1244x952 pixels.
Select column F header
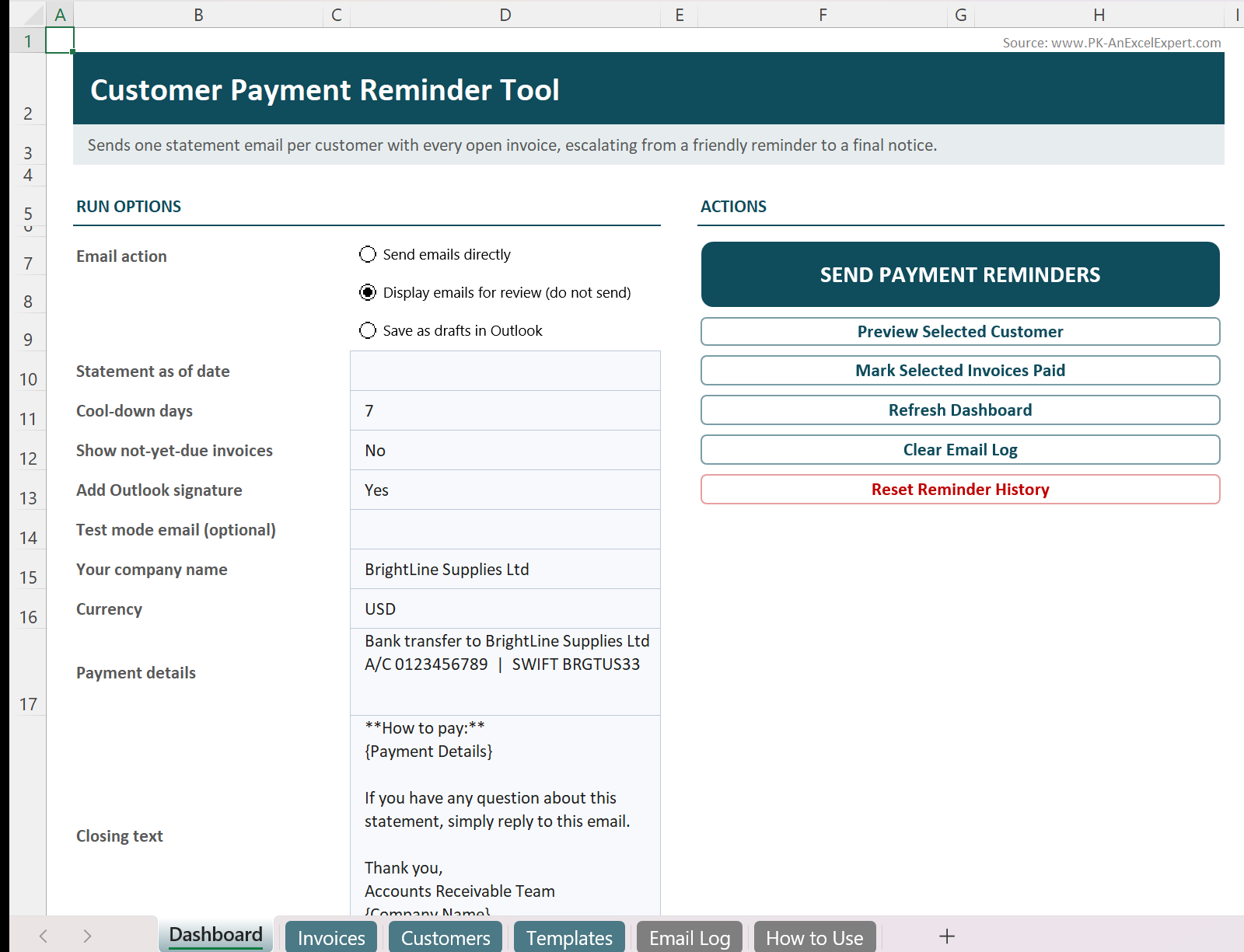click(823, 15)
